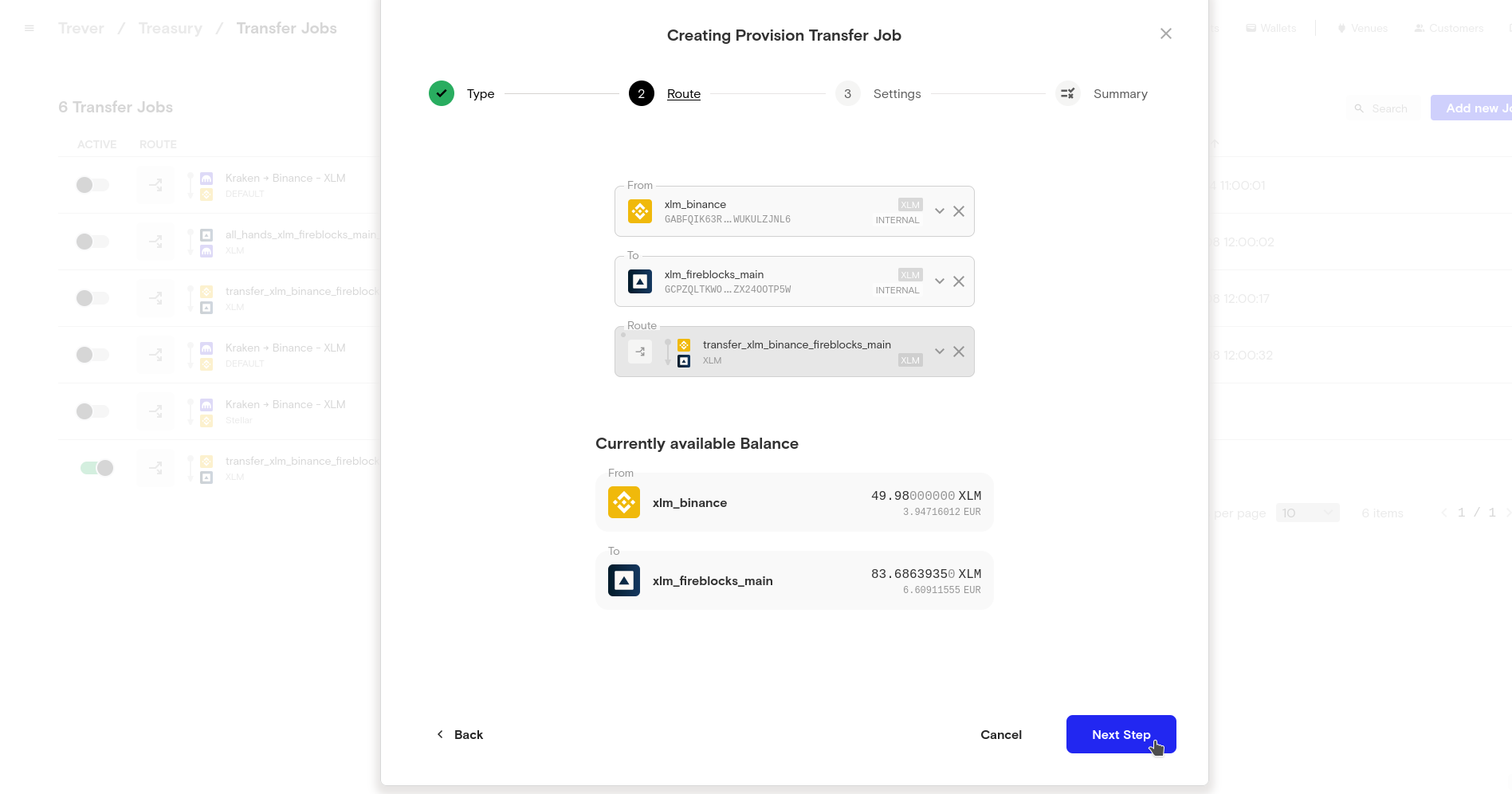Clear the To wallet xlm_fireblocks_main

[959, 281]
